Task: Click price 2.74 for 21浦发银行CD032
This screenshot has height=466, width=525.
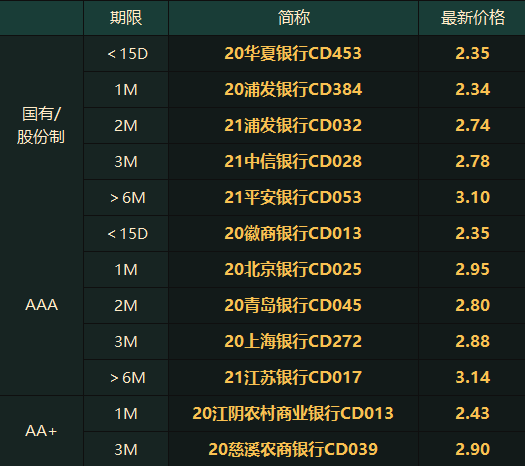Action: click(472, 125)
